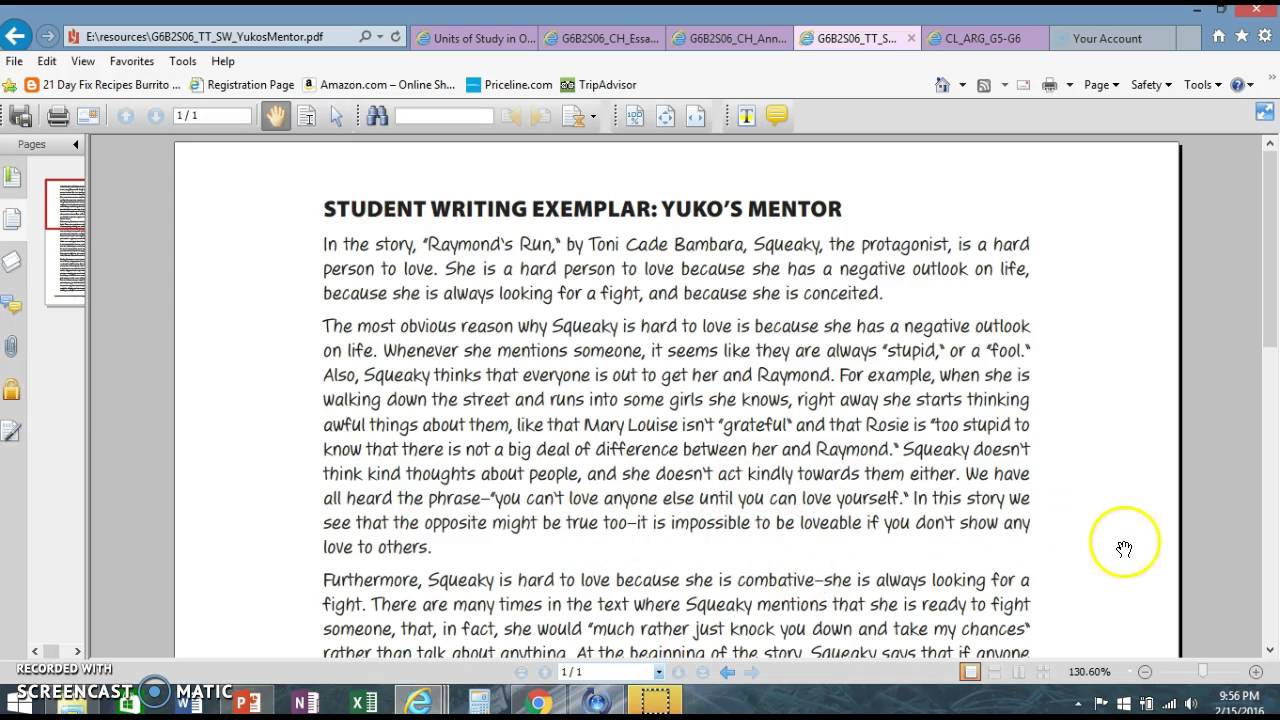Click the RSS feeds icon in command bar

[984, 85]
